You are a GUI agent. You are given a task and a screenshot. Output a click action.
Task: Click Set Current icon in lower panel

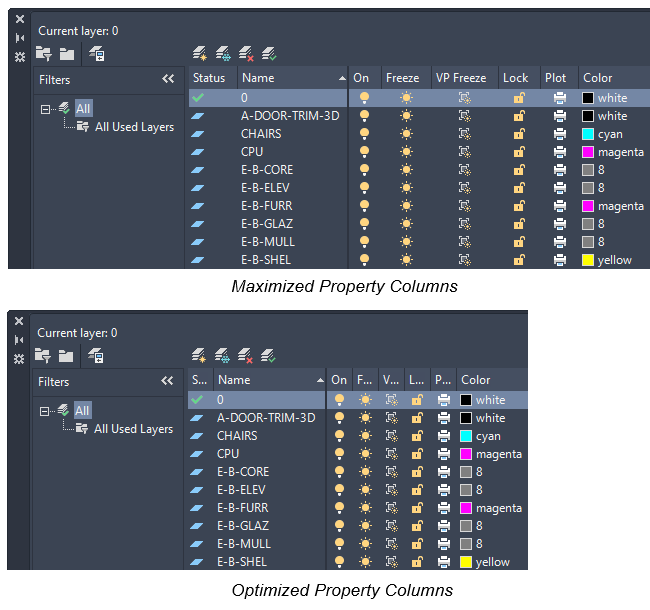click(268, 356)
